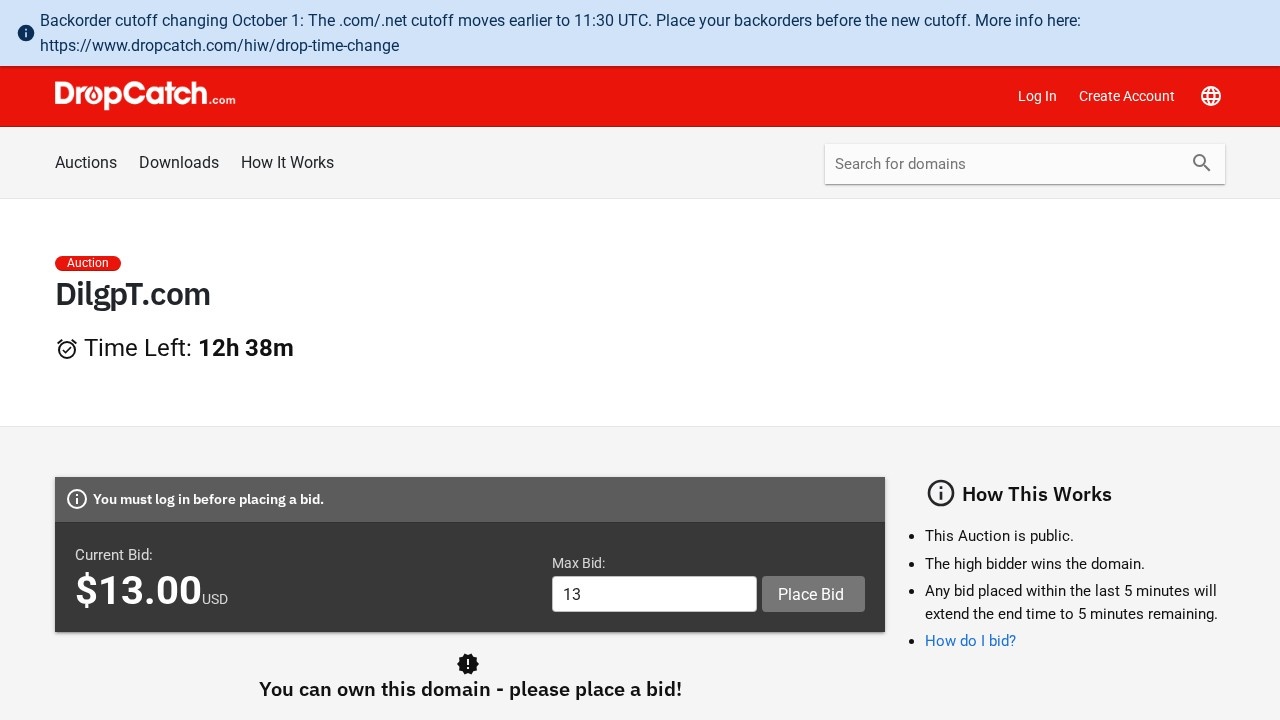Open the Create Account page
This screenshot has width=1280, height=720.
click(x=1127, y=96)
